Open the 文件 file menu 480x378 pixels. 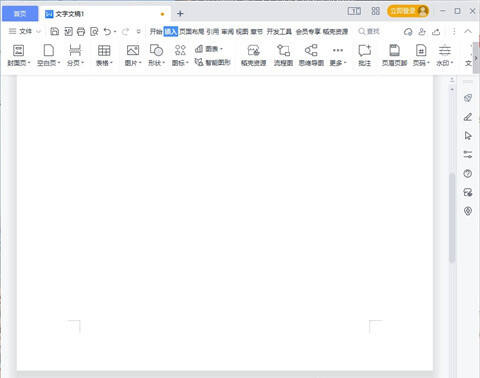(x=25, y=31)
